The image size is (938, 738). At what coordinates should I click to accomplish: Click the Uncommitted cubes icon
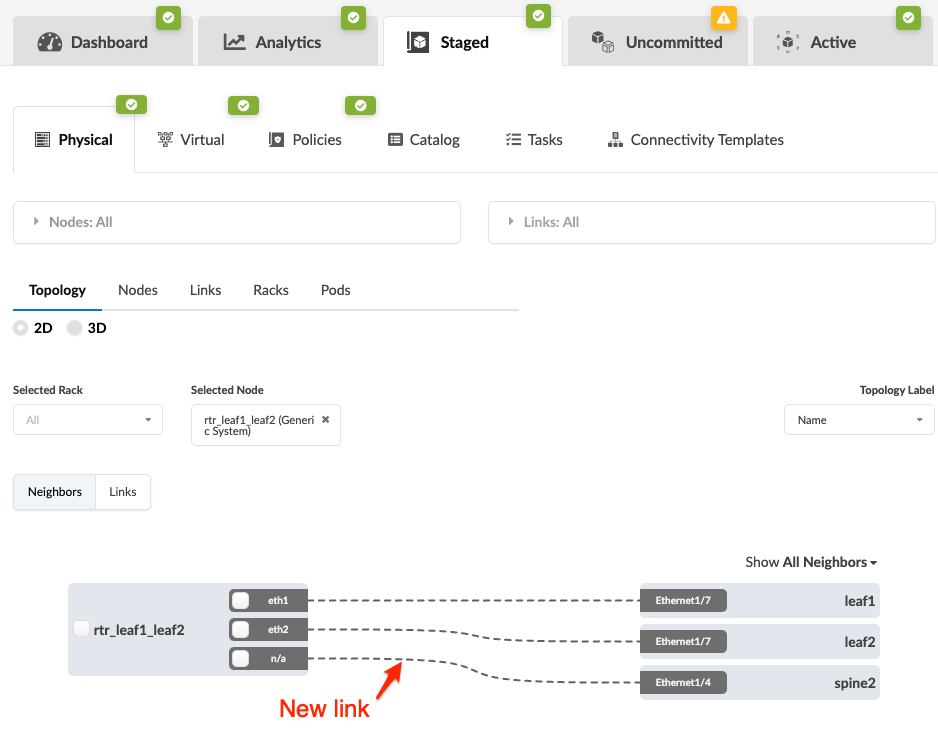click(x=602, y=42)
